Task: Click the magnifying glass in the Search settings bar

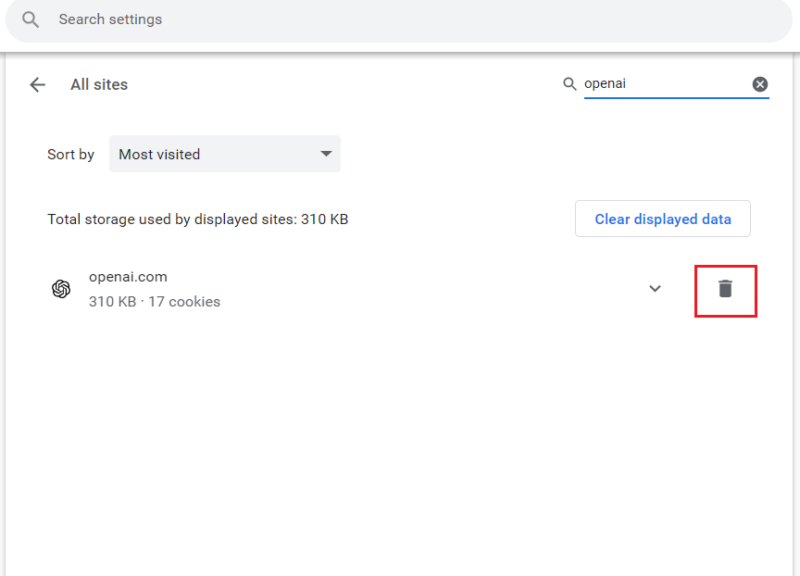Action: coord(30,19)
